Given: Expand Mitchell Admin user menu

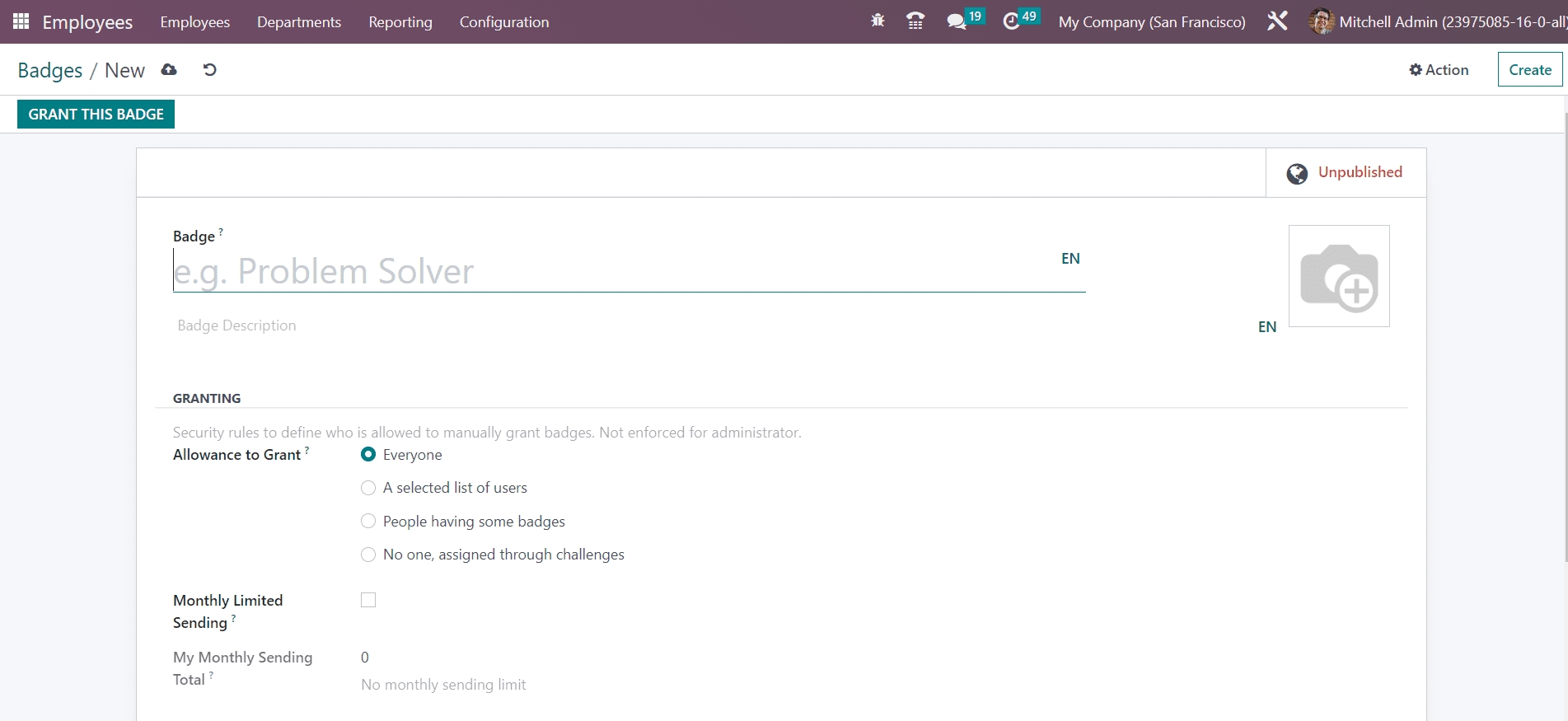Looking at the screenshot, I should [1437, 22].
